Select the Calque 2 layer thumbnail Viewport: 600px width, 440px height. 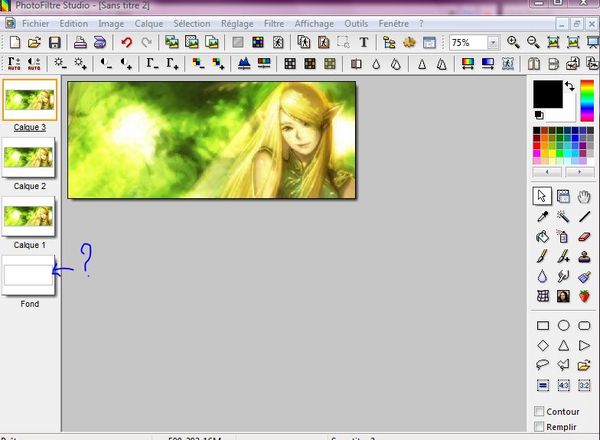click(28, 158)
